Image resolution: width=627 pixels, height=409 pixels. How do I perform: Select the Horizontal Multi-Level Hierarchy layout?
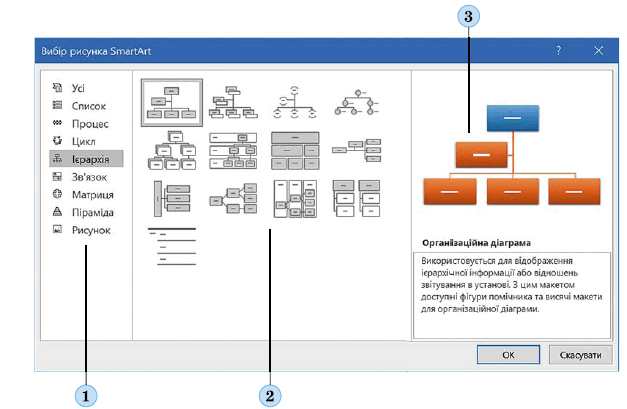pyautogui.click(x=172, y=199)
